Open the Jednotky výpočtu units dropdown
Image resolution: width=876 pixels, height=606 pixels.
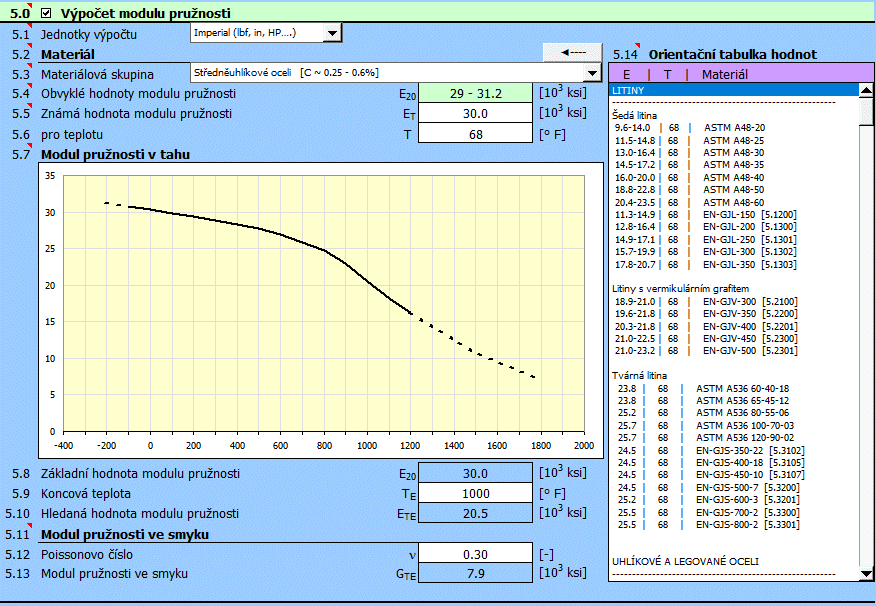click(332, 33)
